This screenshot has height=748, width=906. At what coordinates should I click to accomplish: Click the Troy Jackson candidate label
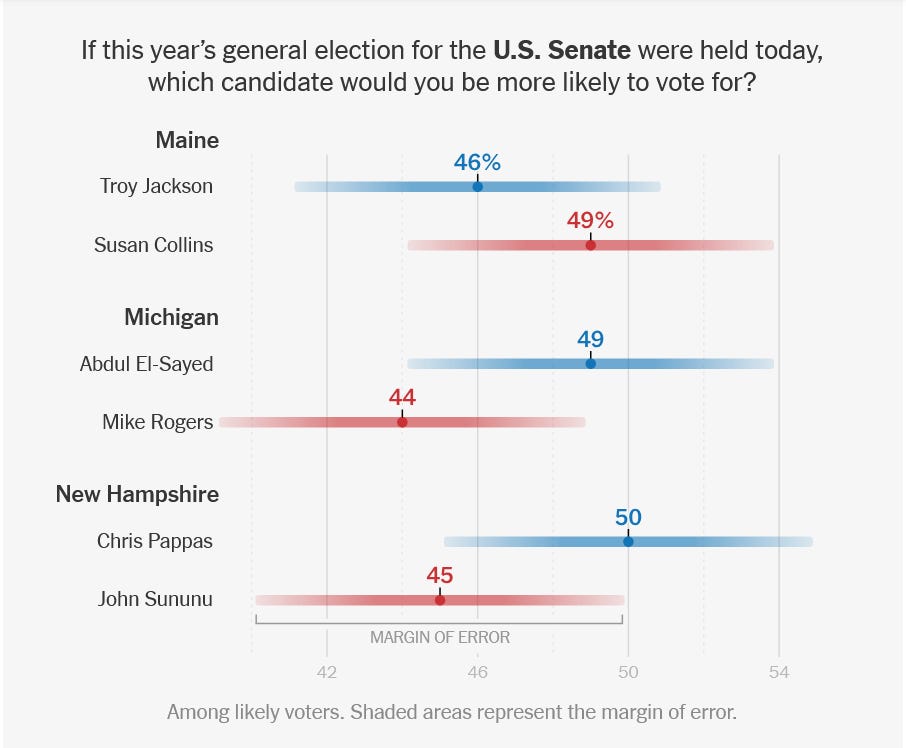pos(156,186)
